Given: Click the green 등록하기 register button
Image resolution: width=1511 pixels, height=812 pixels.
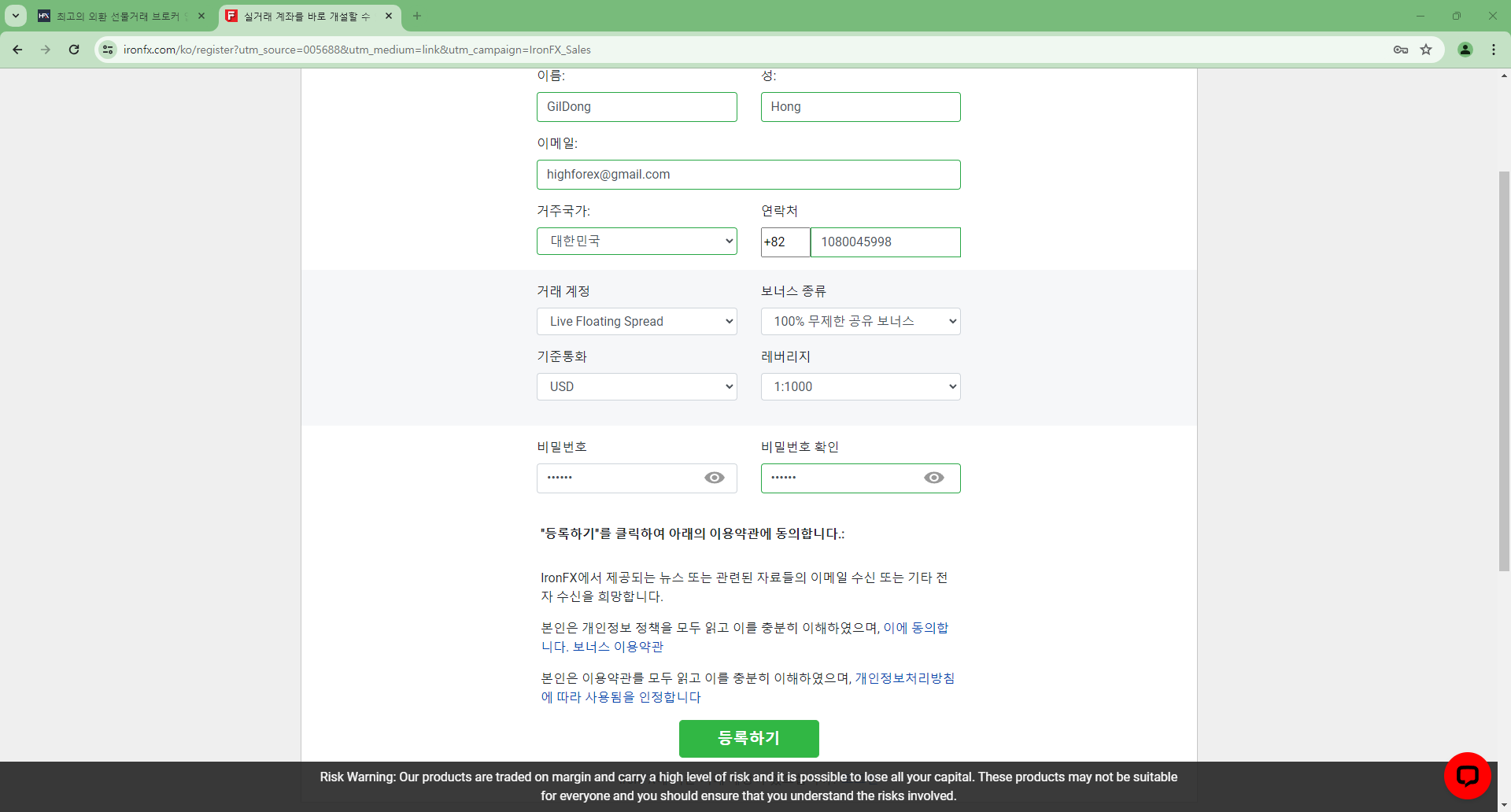Looking at the screenshot, I should click(x=748, y=738).
